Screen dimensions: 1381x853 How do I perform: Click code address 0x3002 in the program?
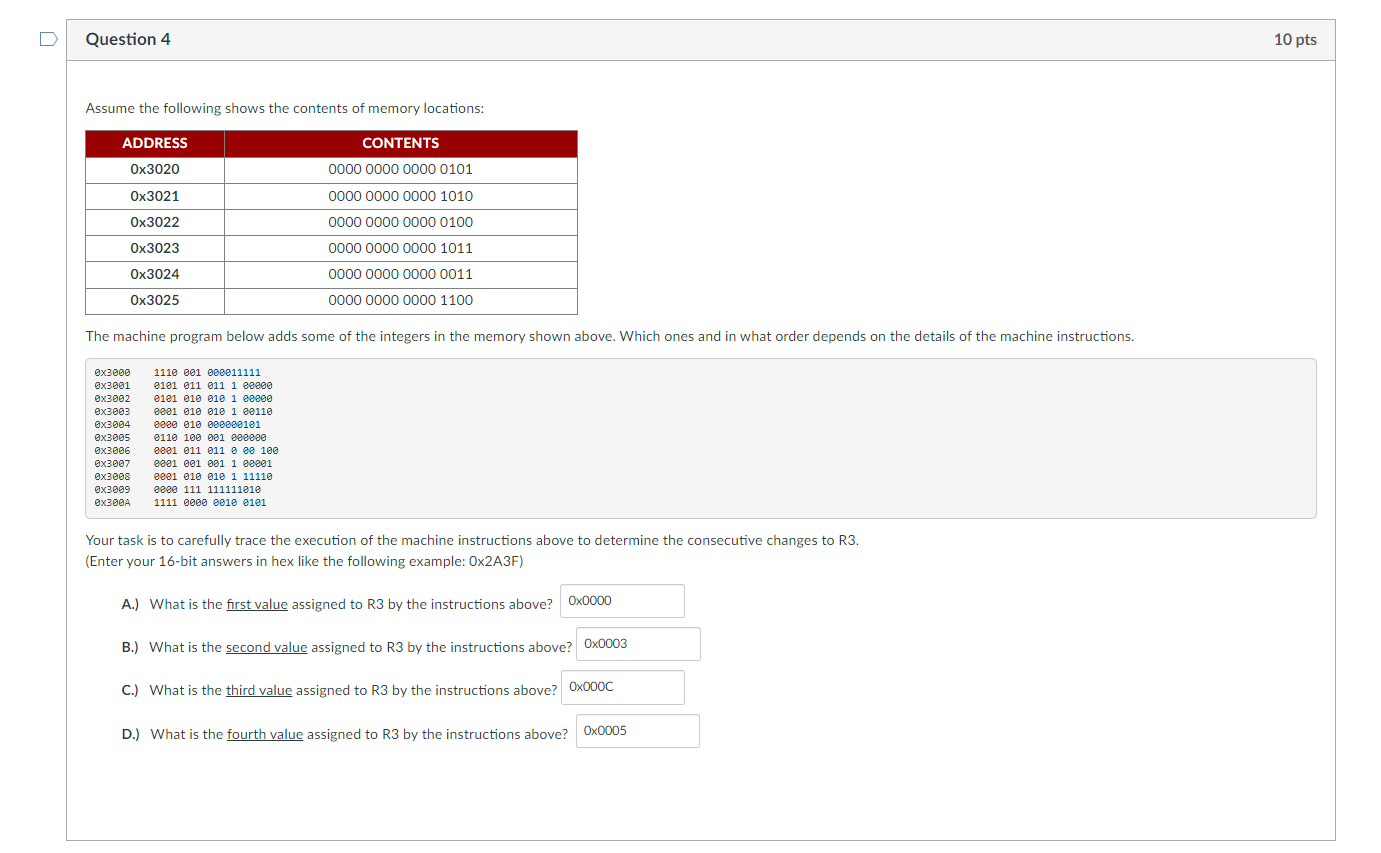click(112, 399)
